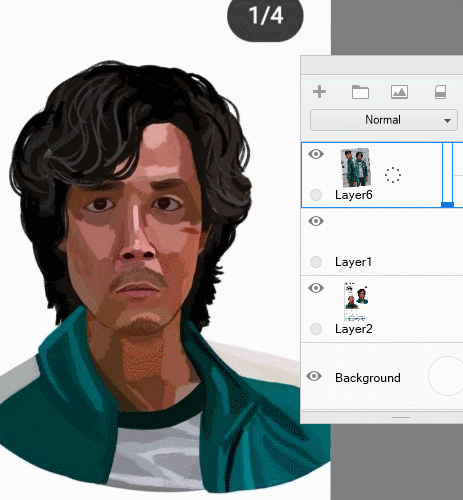Click the blend mode dropdown arrow
The height and width of the screenshot is (500, 463).
click(447, 121)
